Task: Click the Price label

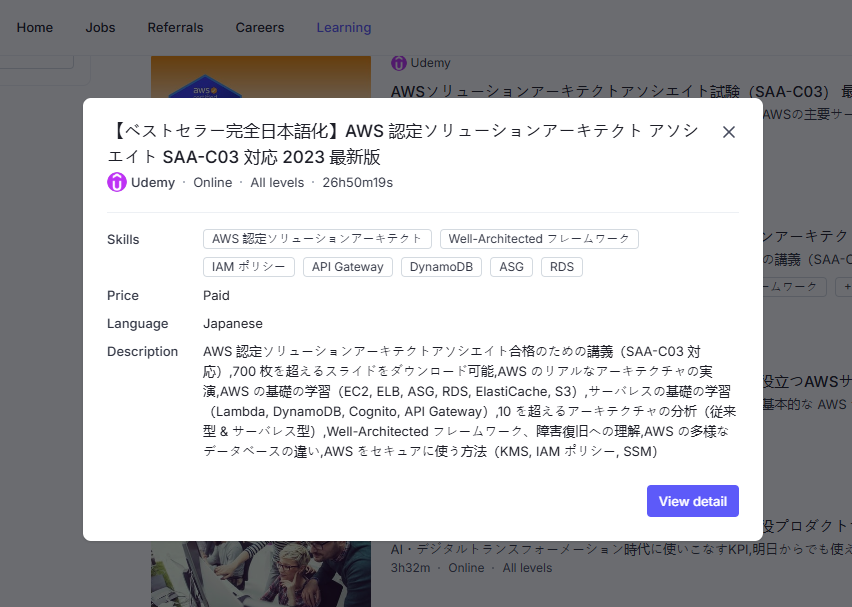Action: click(x=123, y=296)
